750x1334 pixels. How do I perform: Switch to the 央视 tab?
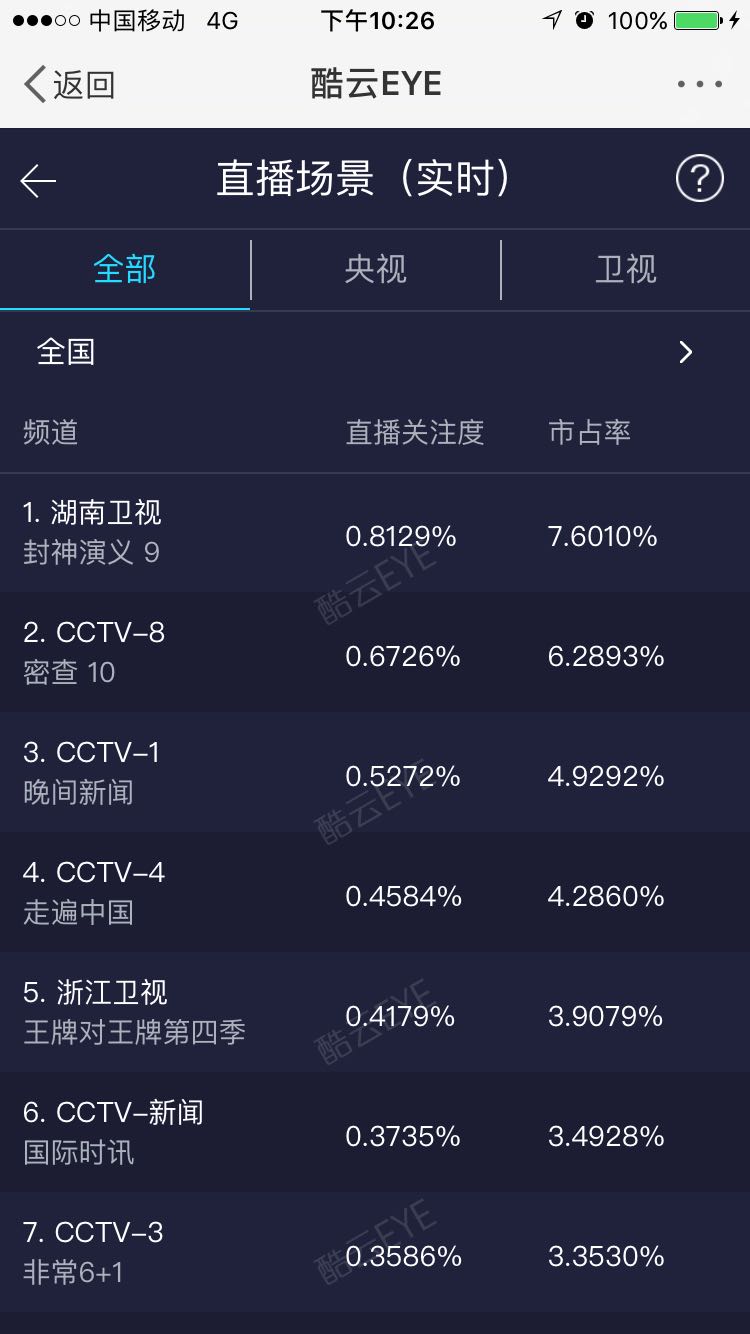coord(375,269)
